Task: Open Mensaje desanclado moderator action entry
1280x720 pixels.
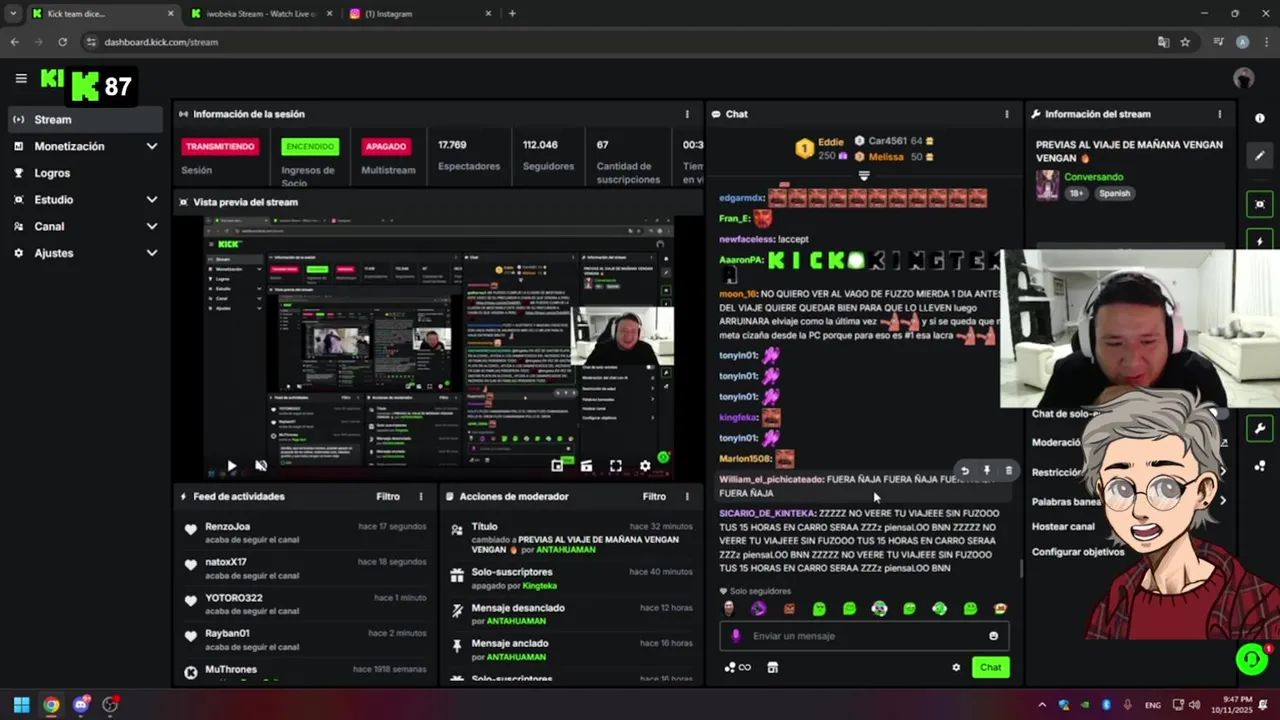Action: [x=571, y=614]
